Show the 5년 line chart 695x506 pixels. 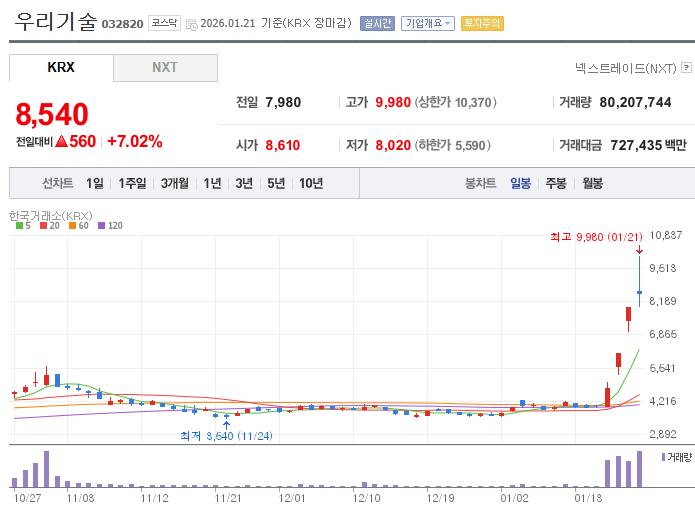tap(276, 183)
